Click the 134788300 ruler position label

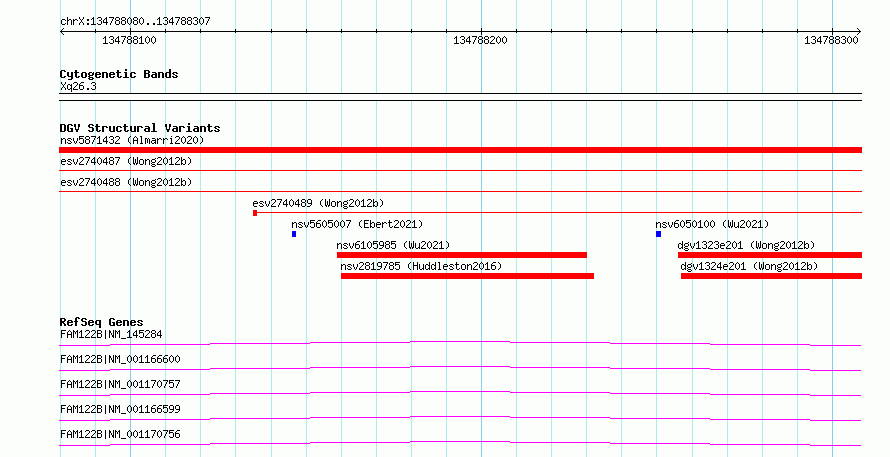coord(831,40)
